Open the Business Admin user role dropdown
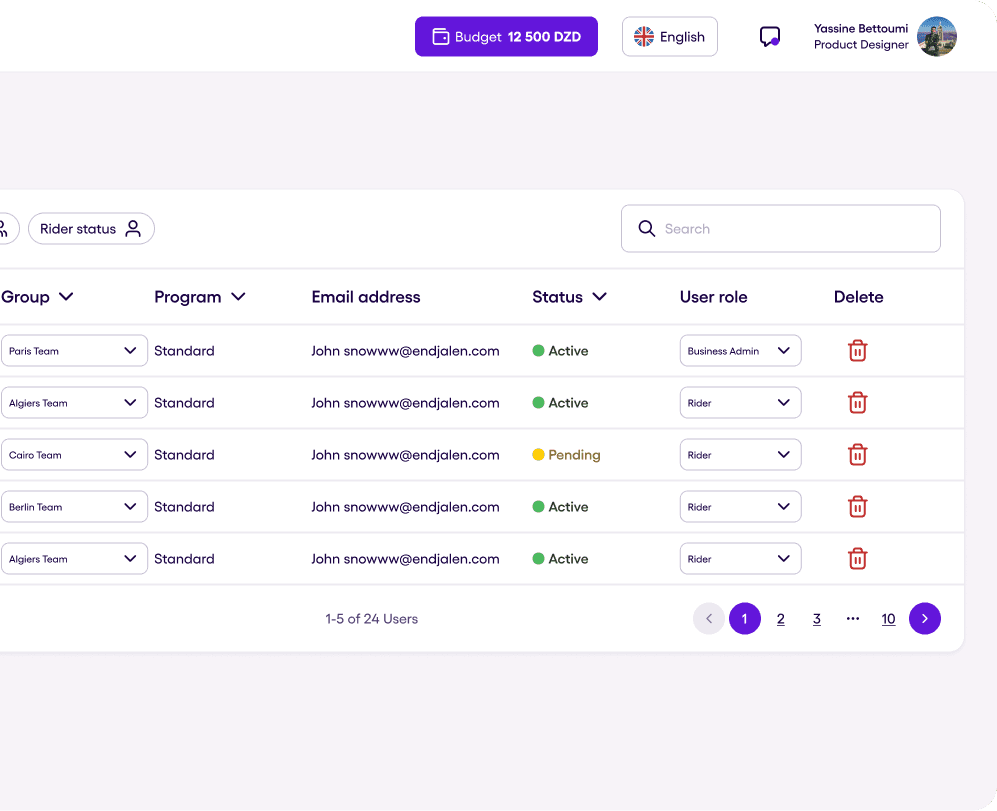 [x=740, y=351]
